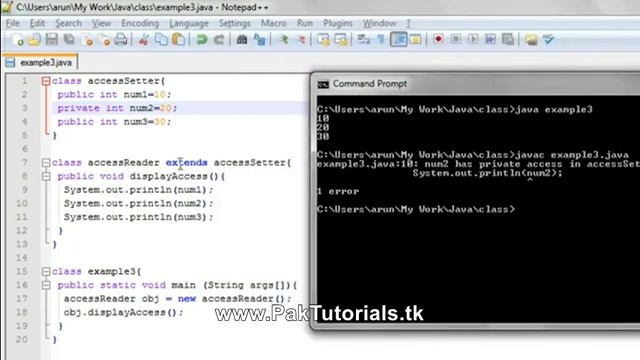Click the spell-check checkmark icon

tap(549, 39)
